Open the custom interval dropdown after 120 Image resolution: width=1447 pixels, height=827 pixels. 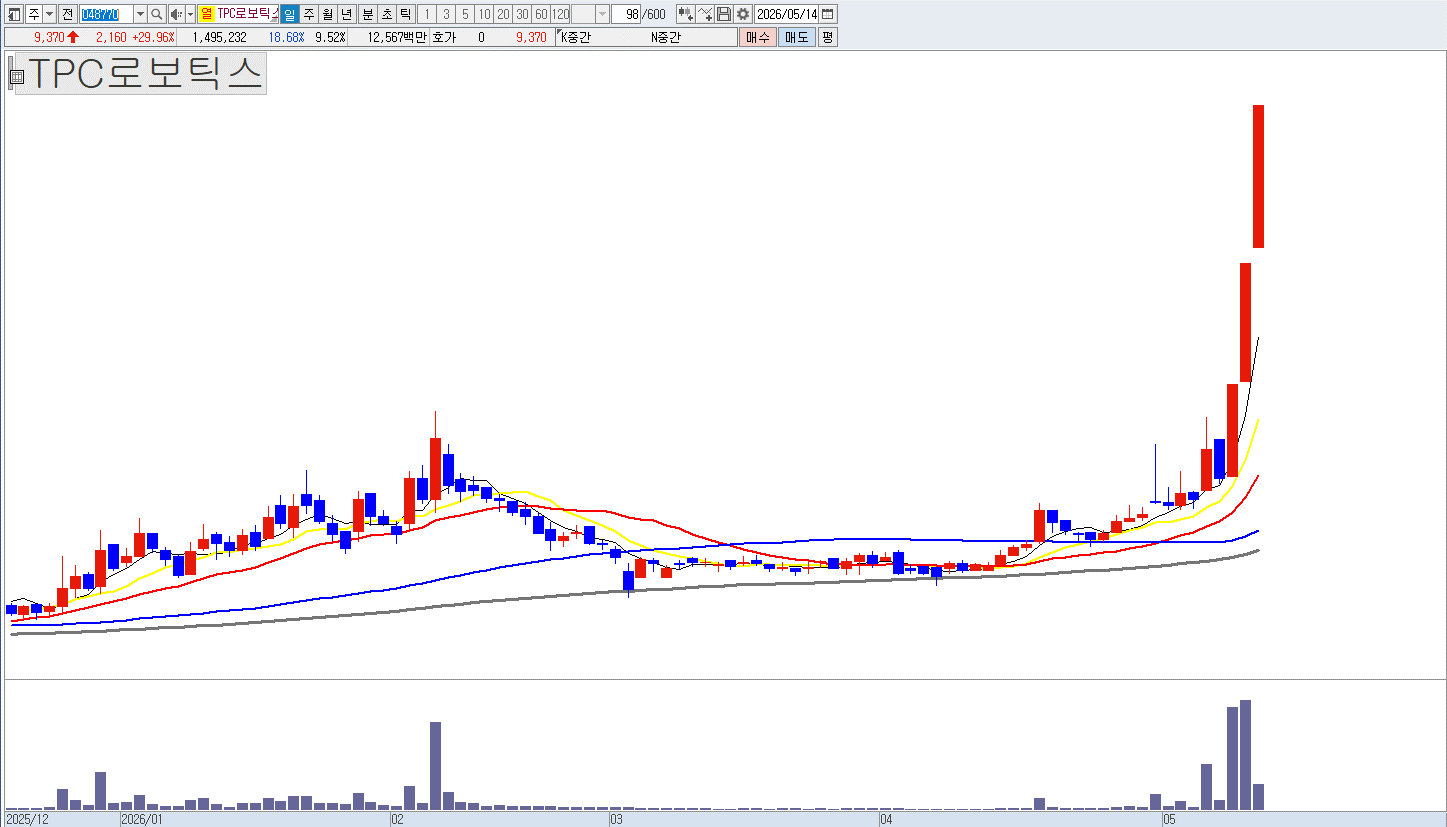(x=602, y=14)
